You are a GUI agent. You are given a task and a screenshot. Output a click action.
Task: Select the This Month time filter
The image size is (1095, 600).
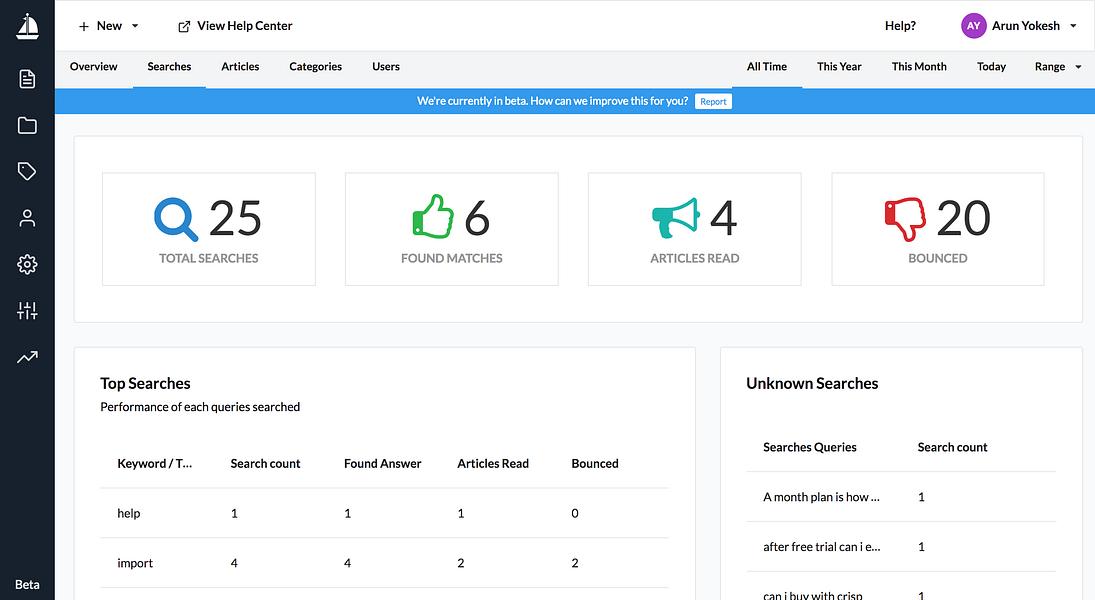pos(919,66)
